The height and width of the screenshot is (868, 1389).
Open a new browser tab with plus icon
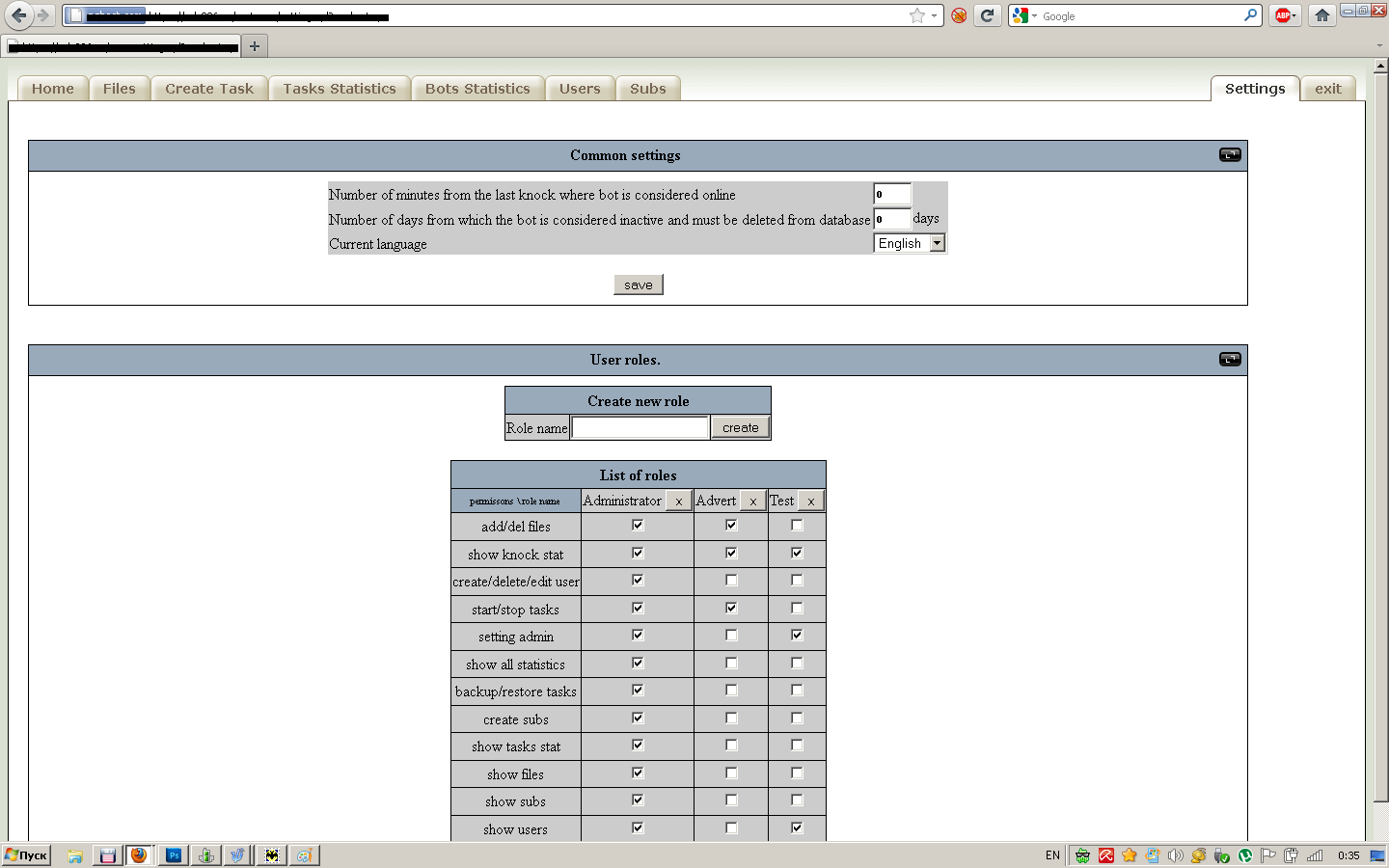pos(255,46)
